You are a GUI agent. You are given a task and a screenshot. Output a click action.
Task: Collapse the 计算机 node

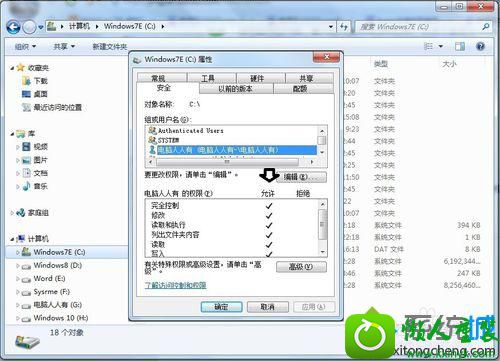(12, 239)
